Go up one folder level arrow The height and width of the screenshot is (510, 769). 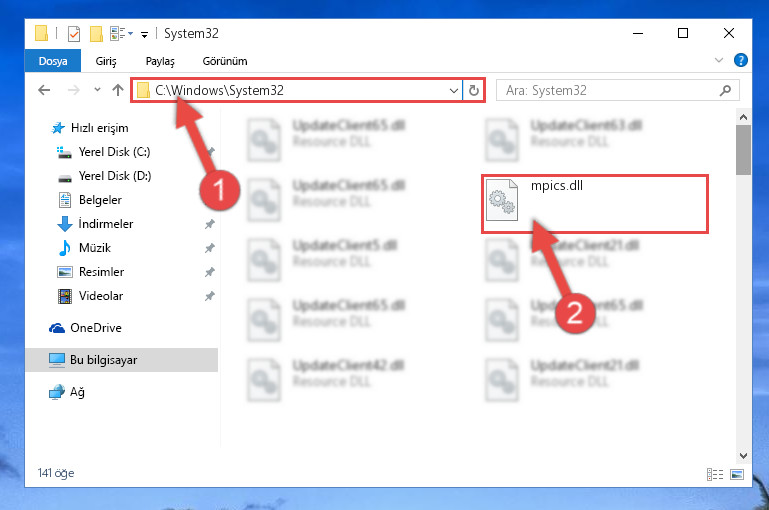pyautogui.click(x=118, y=90)
